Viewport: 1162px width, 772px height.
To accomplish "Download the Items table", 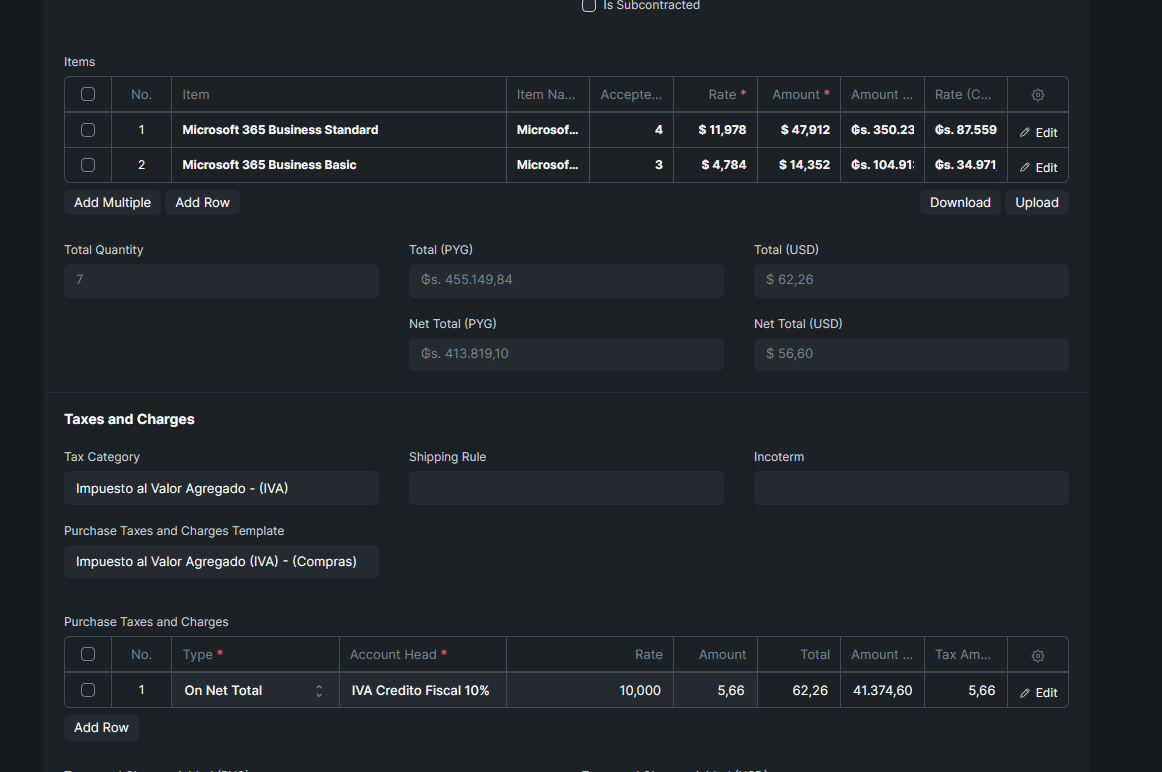I will 960,202.
